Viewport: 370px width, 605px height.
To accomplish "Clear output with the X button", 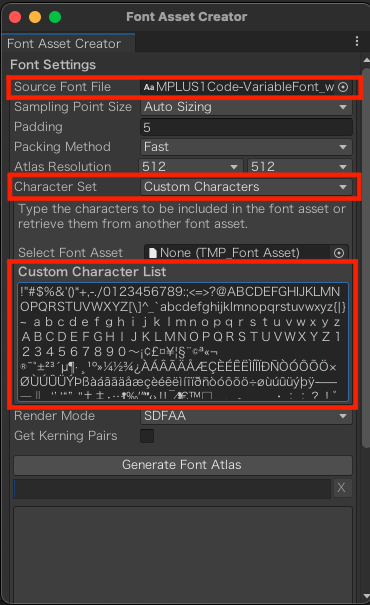I will click(x=341, y=488).
